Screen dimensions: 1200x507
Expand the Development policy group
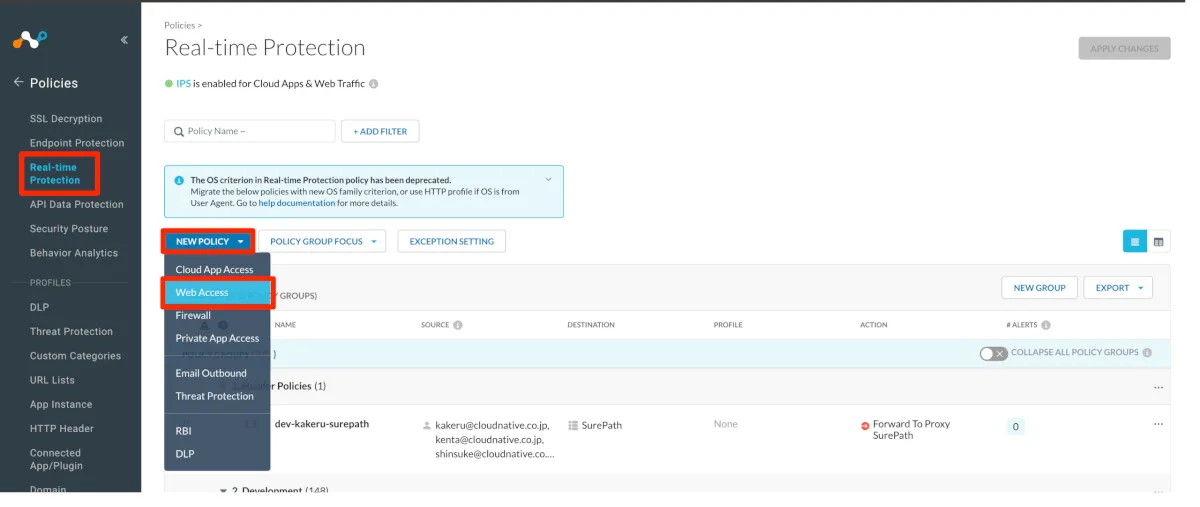click(x=223, y=491)
